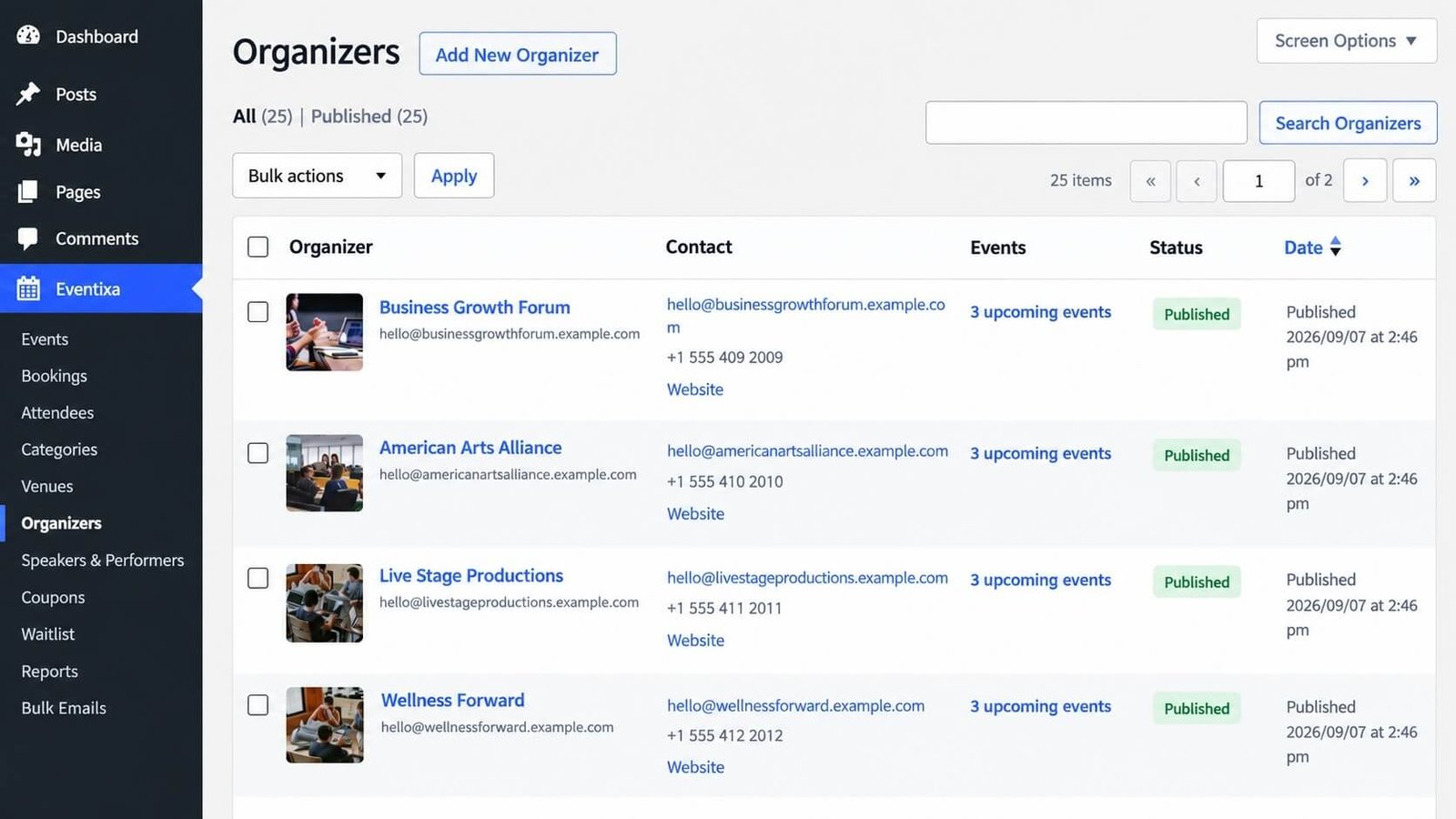Click the organizer search input field

(x=1087, y=123)
